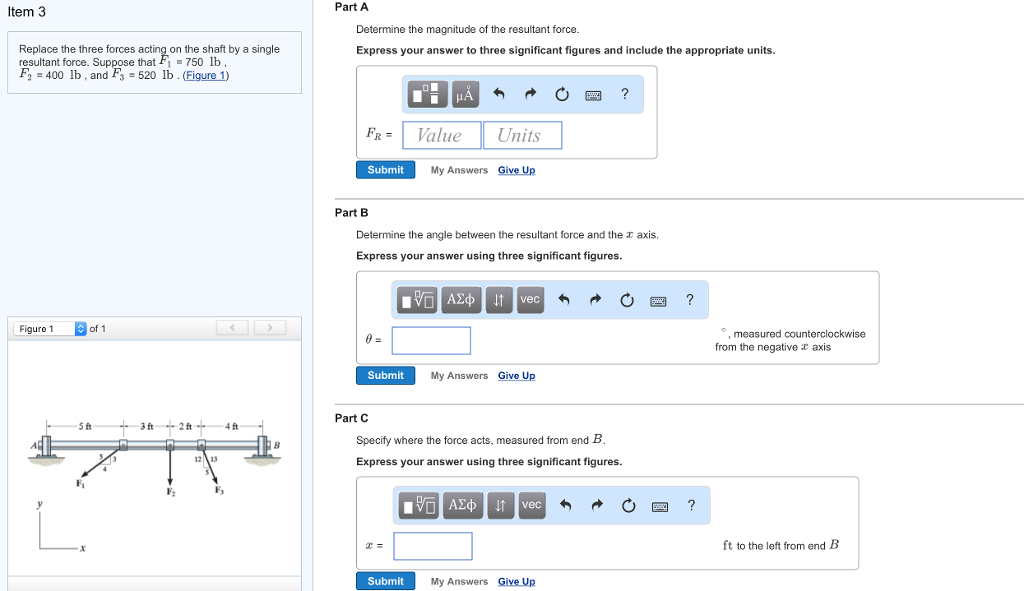Insert vec notation in Part B

tap(530, 300)
